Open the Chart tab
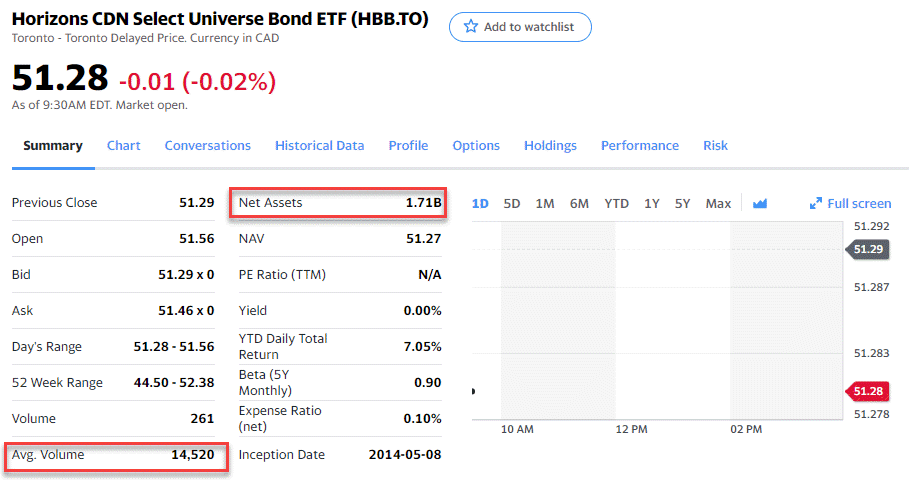The height and width of the screenshot is (480, 909). 124,145
